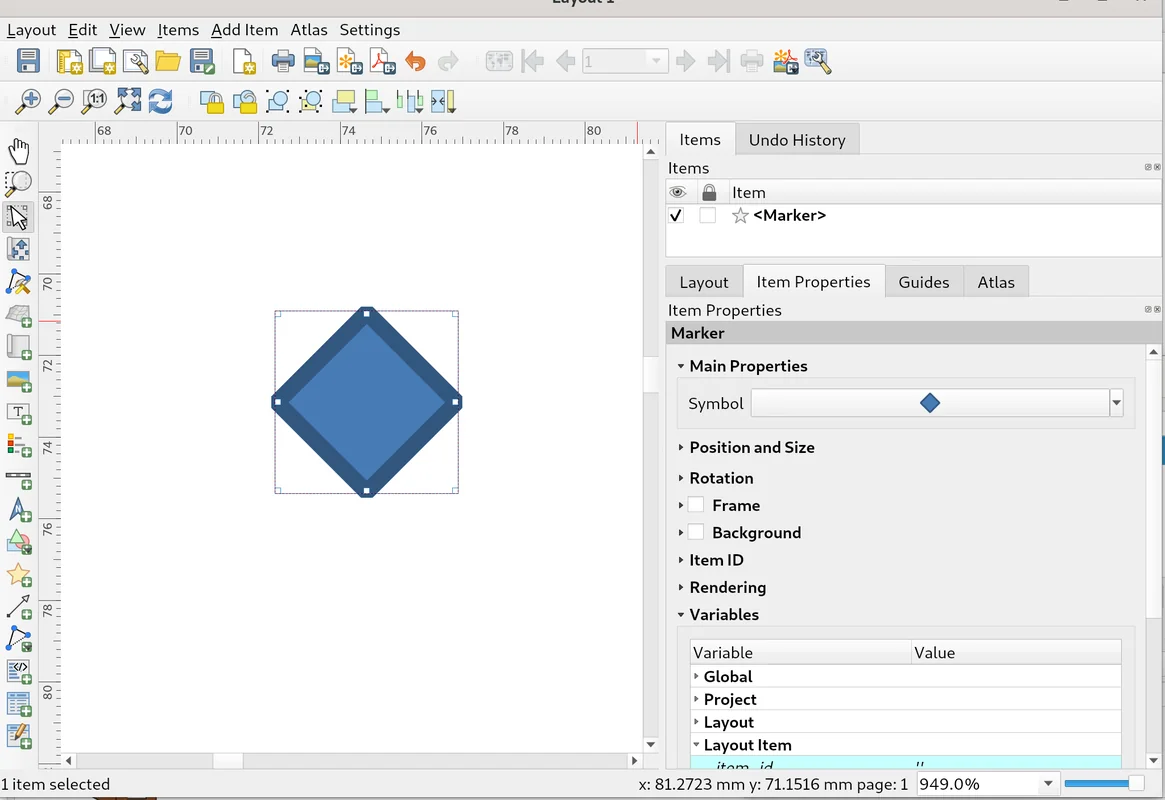Select the Pan Layout hand tool

coord(18,152)
